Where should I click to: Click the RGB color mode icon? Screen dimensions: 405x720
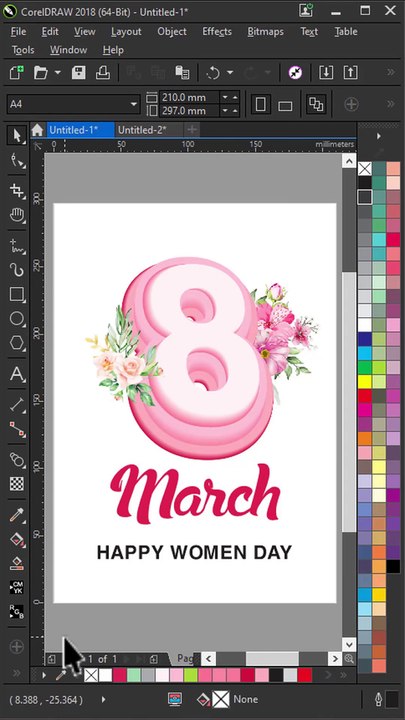[17, 611]
